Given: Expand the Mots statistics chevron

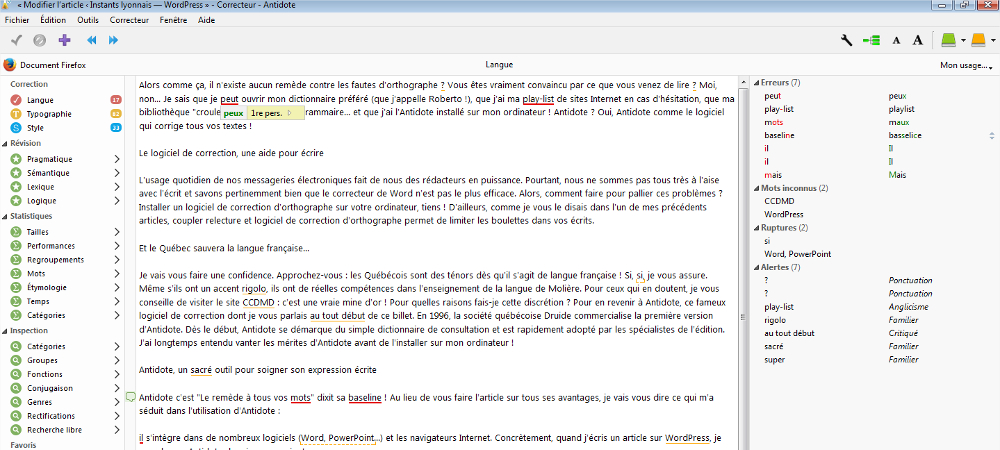Looking at the screenshot, I should click(x=117, y=273).
